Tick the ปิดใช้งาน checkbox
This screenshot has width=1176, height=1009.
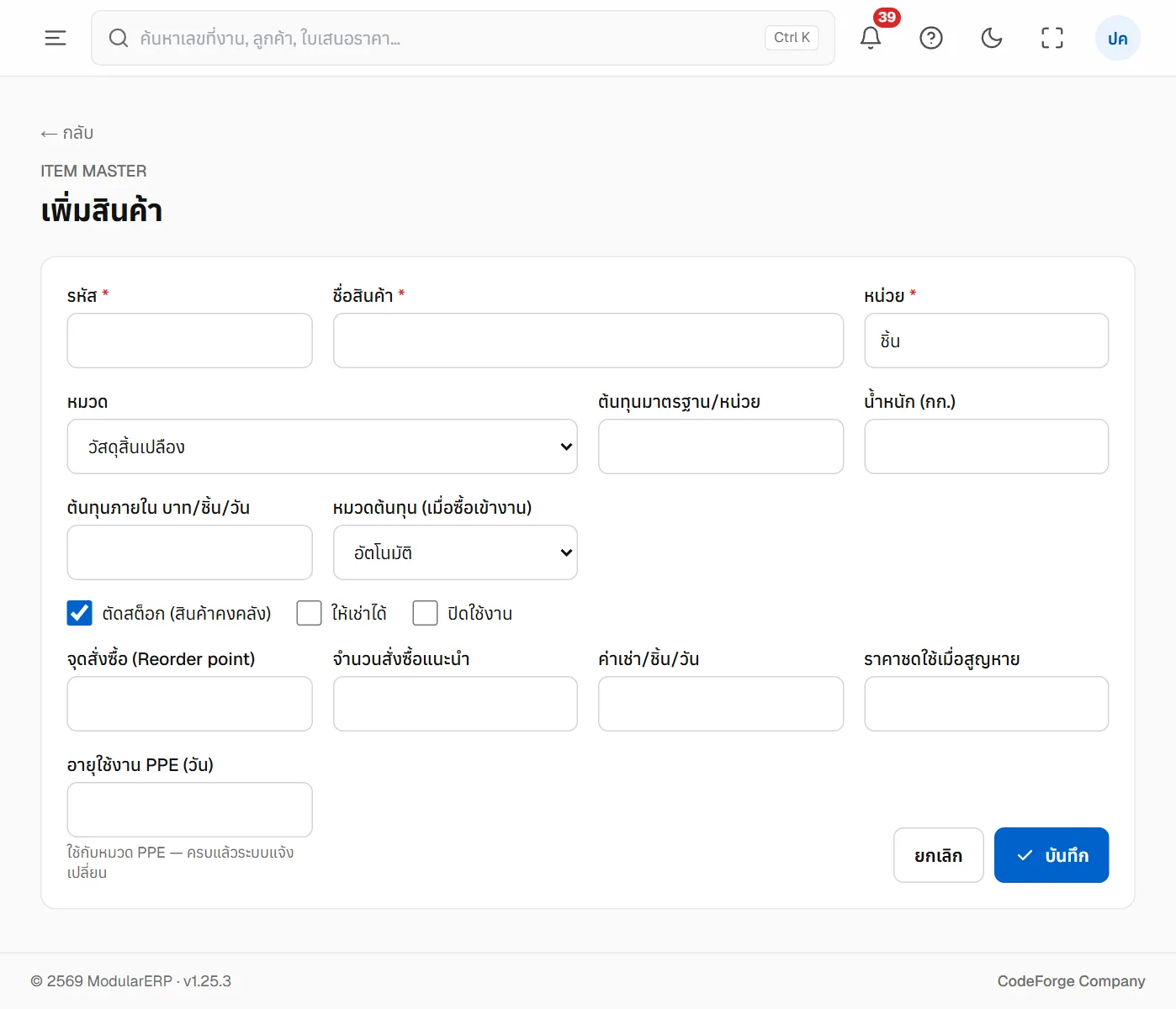click(x=426, y=613)
